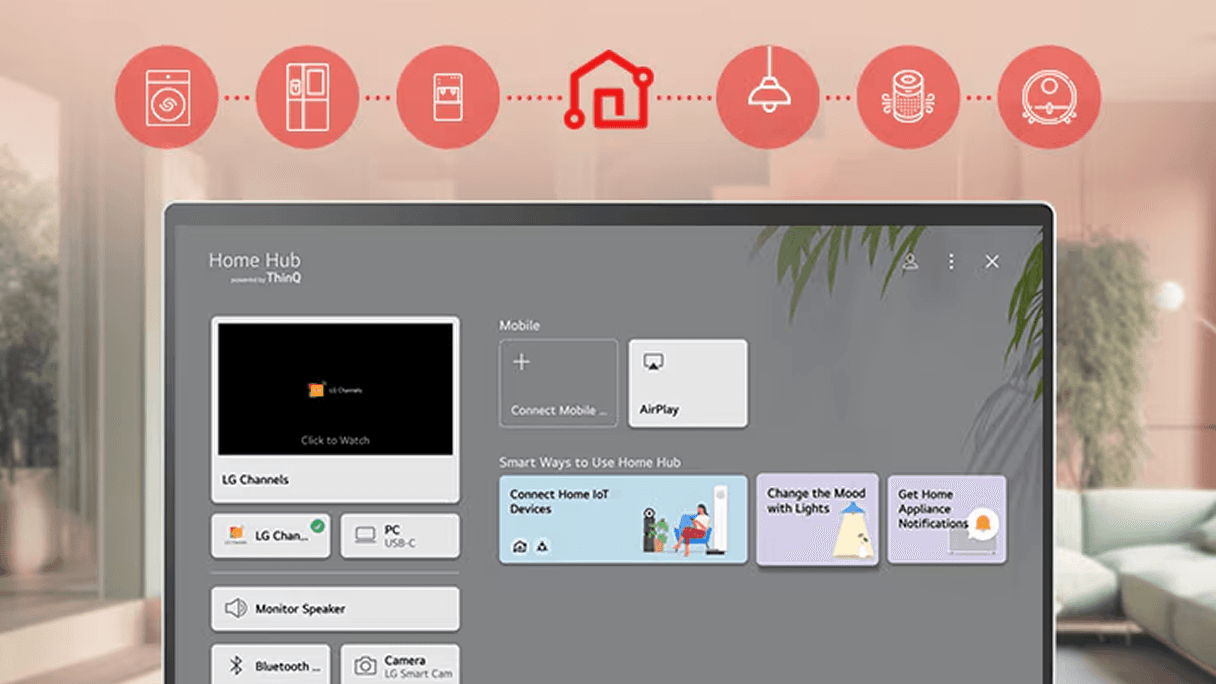Select Monitor Speaker audio output

point(335,609)
